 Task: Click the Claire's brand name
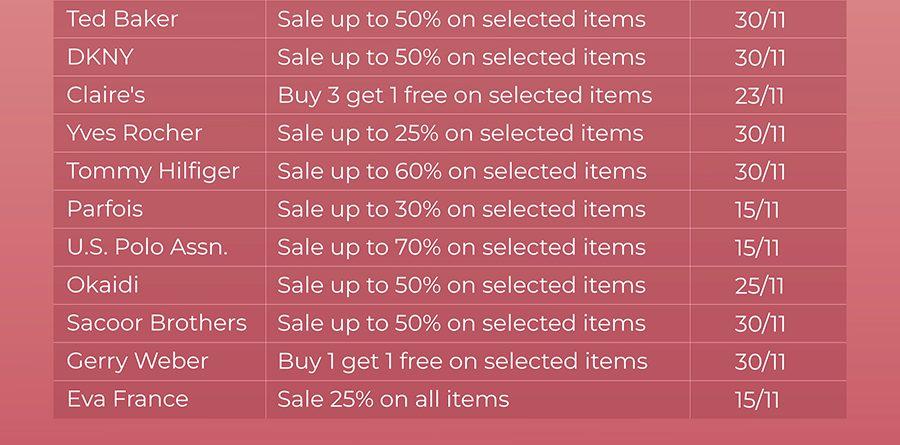[106, 95]
